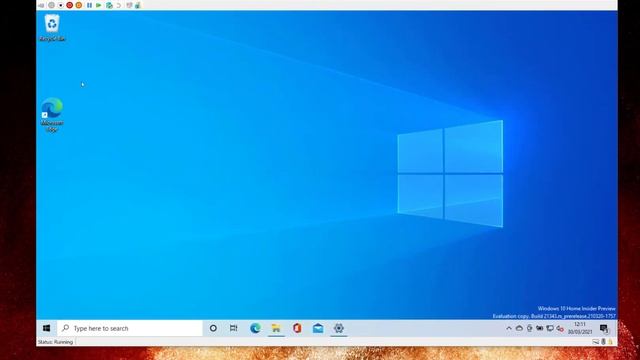Select the Recycle Bin desktop icon

[x=52, y=28]
